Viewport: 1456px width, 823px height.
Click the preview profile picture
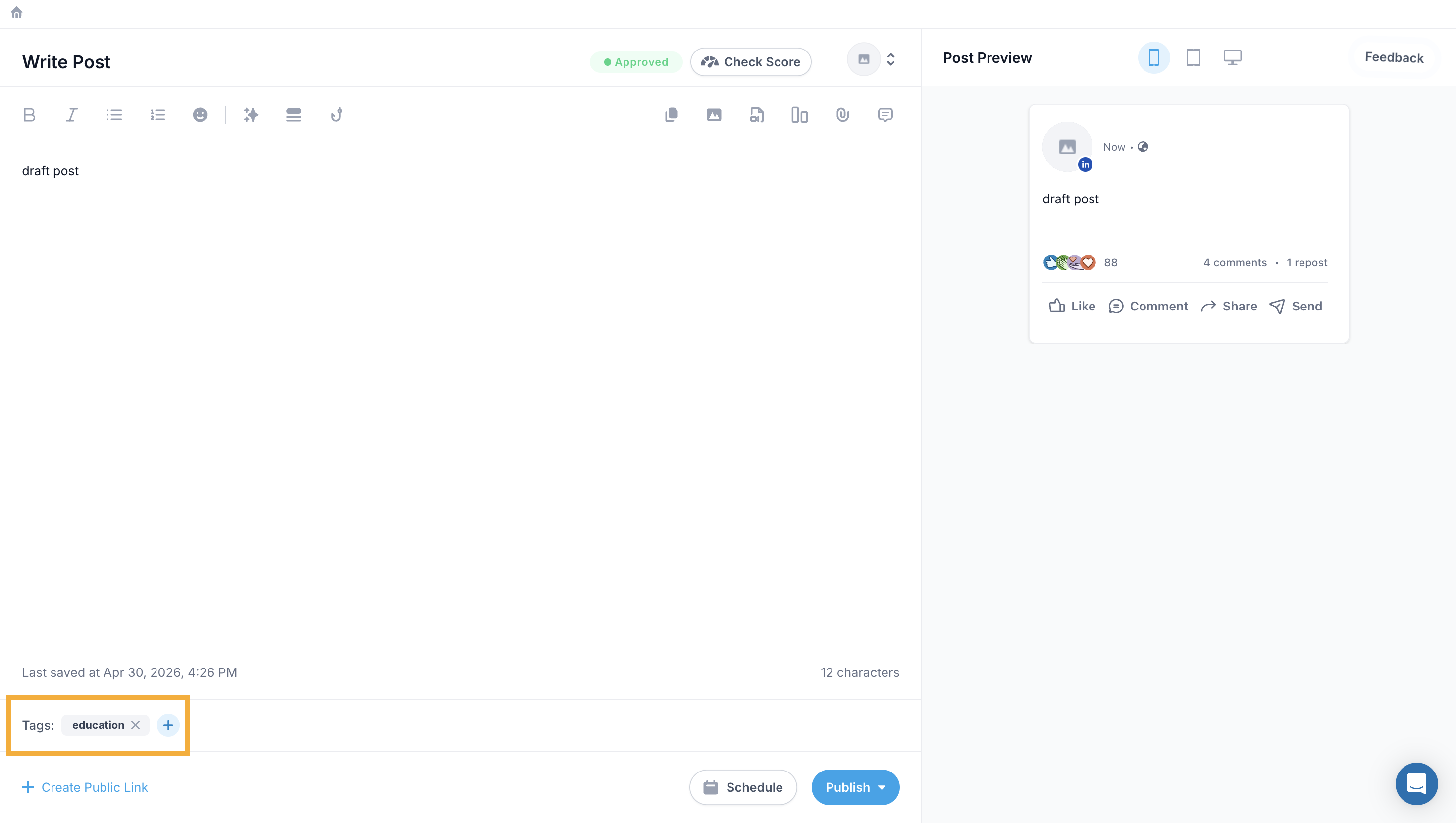(x=1067, y=147)
